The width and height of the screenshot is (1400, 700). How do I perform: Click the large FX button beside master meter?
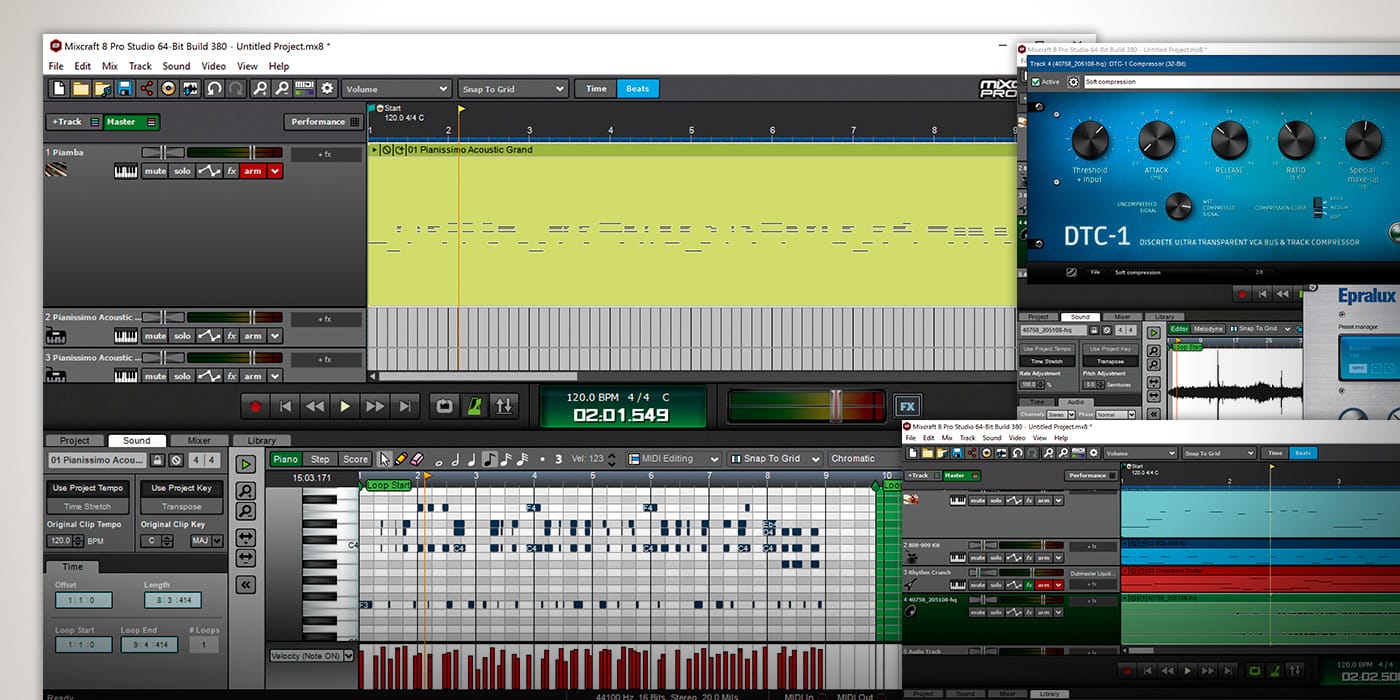[x=907, y=406]
